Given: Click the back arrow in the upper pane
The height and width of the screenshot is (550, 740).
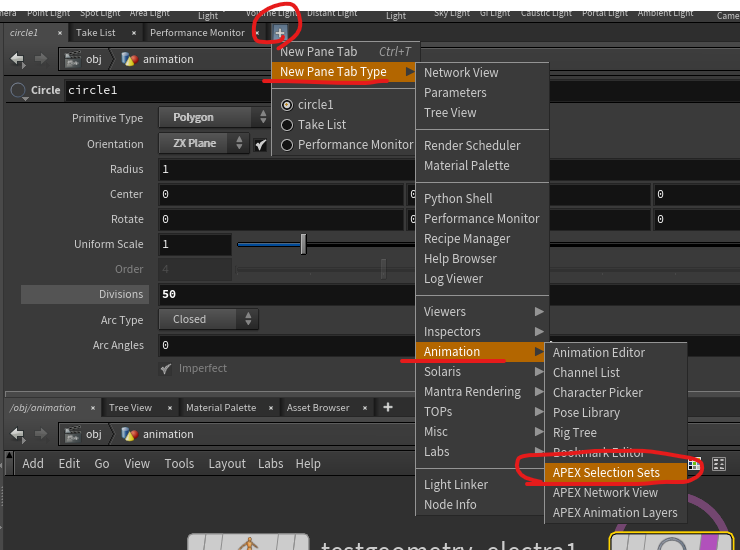Looking at the screenshot, I should [17, 59].
